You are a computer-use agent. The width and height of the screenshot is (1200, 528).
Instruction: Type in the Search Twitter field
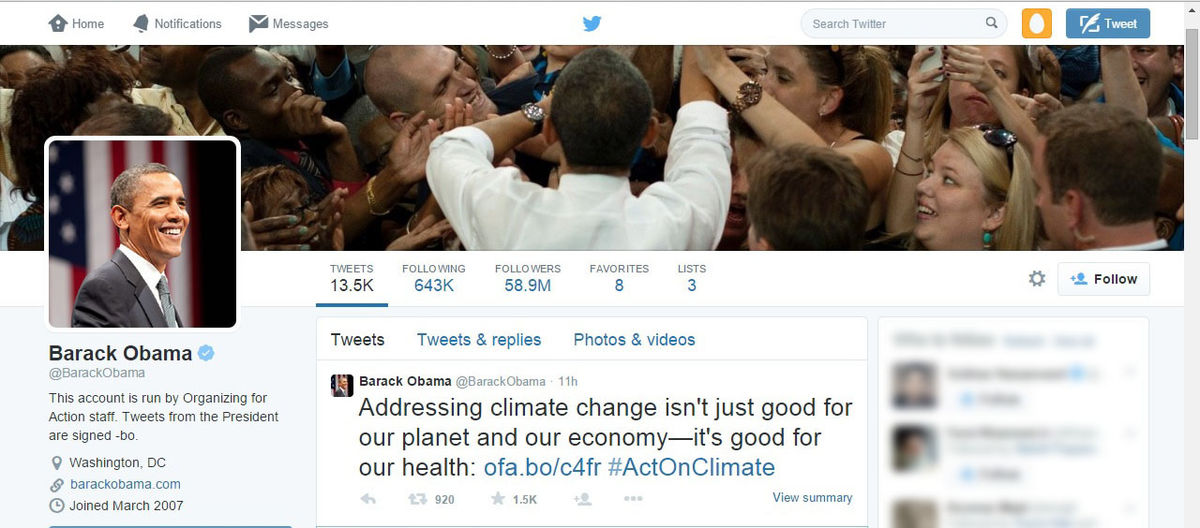click(x=893, y=23)
